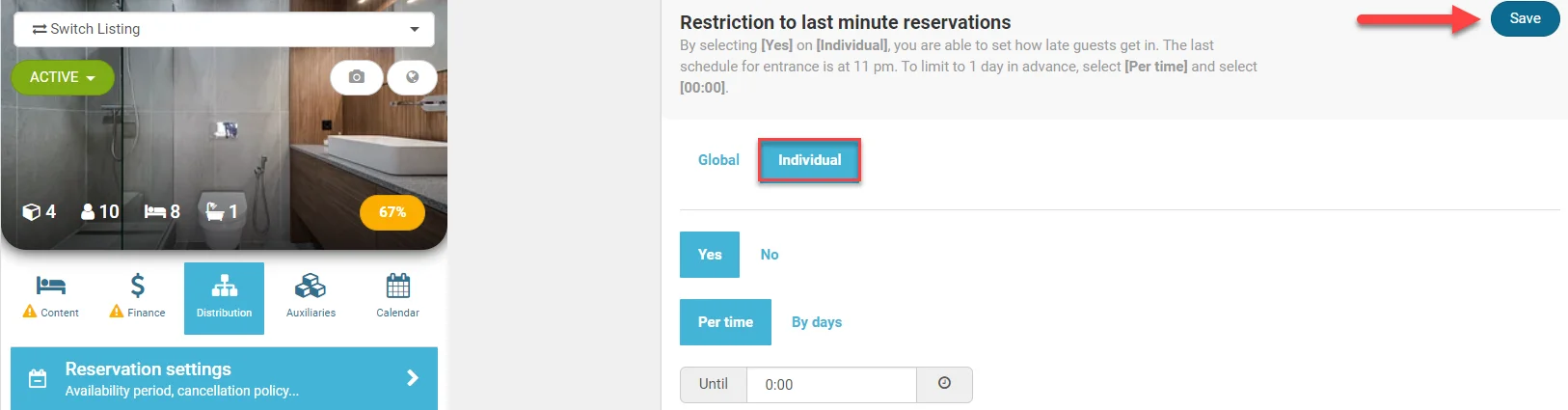
Task: Switch to the Individual tab
Action: tap(809, 160)
